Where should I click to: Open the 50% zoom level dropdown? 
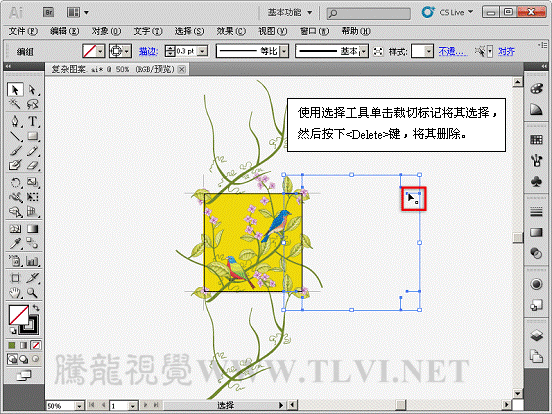tap(80, 406)
